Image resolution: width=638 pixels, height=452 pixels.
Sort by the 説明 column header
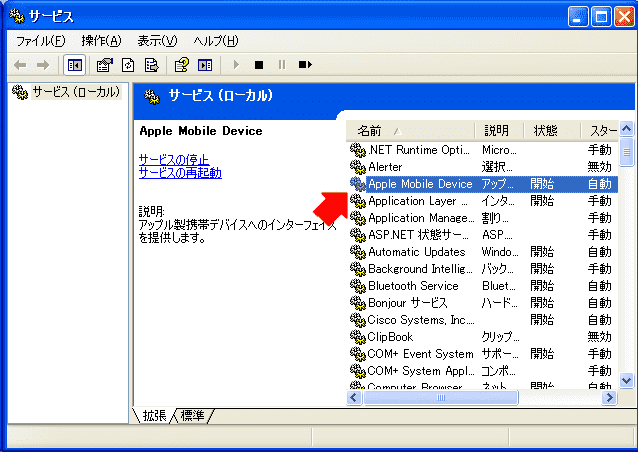(499, 131)
